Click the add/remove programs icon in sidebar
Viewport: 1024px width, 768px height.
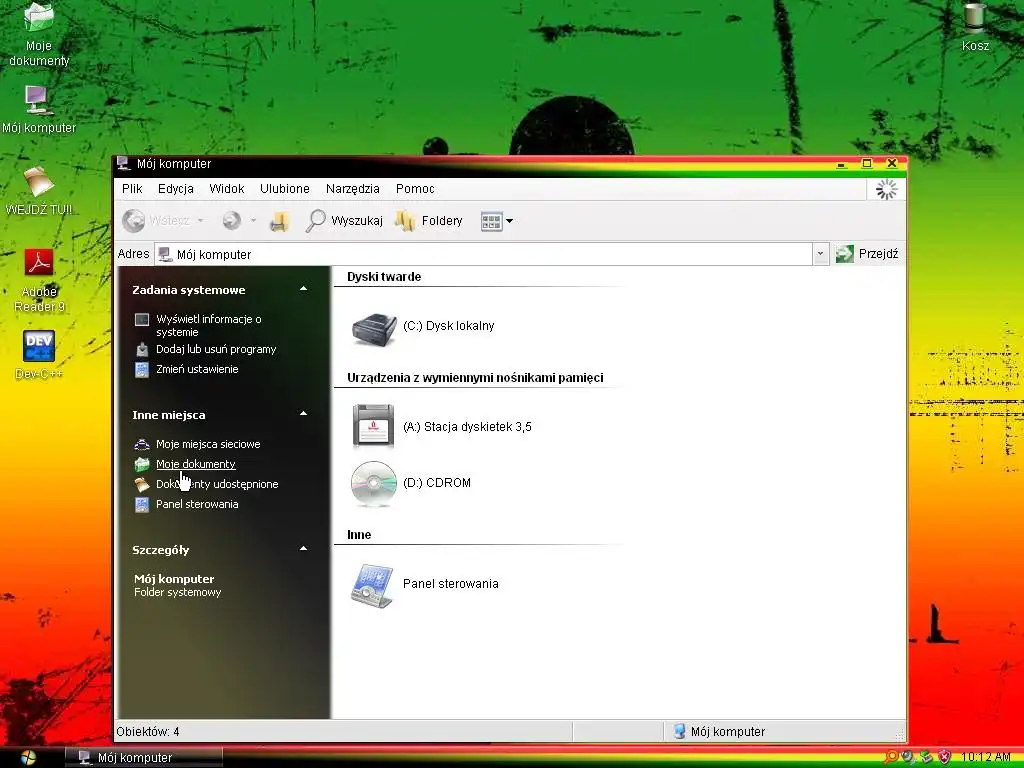[x=142, y=349]
